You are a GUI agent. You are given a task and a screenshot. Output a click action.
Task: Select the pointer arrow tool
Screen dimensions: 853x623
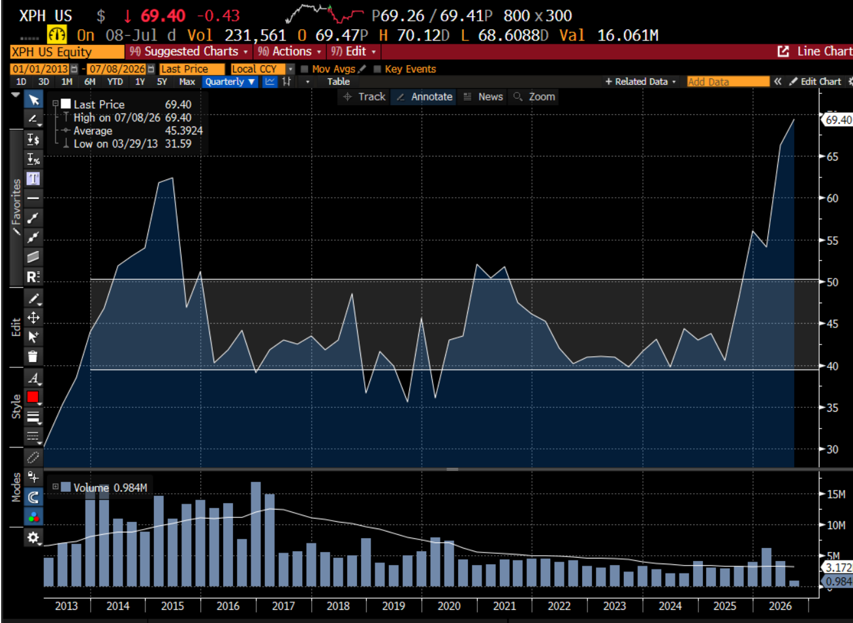click(x=33, y=100)
